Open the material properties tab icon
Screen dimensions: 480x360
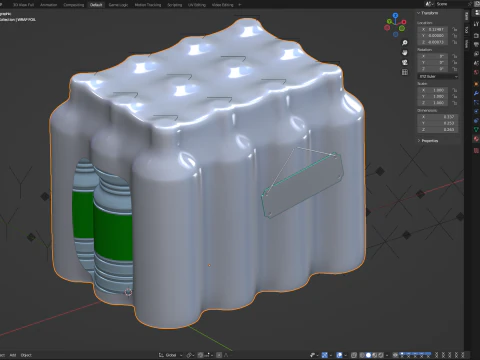[x=476, y=139]
